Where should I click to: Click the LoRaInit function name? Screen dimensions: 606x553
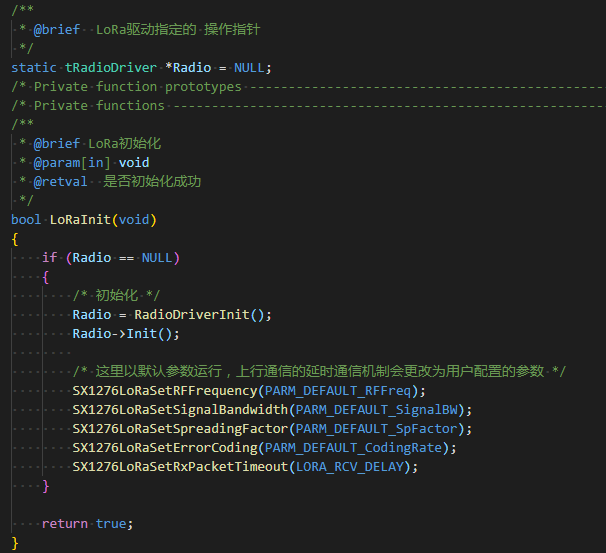pyautogui.click(x=80, y=219)
